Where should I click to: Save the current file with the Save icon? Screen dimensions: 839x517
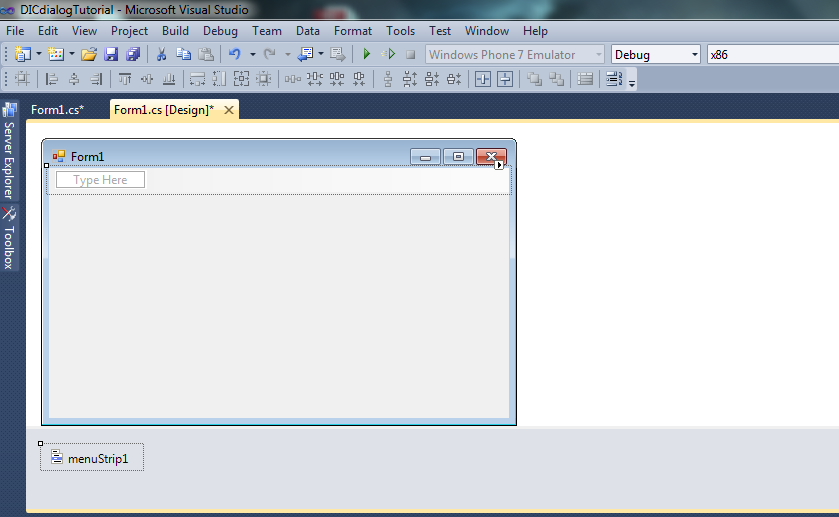(x=111, y=54)
